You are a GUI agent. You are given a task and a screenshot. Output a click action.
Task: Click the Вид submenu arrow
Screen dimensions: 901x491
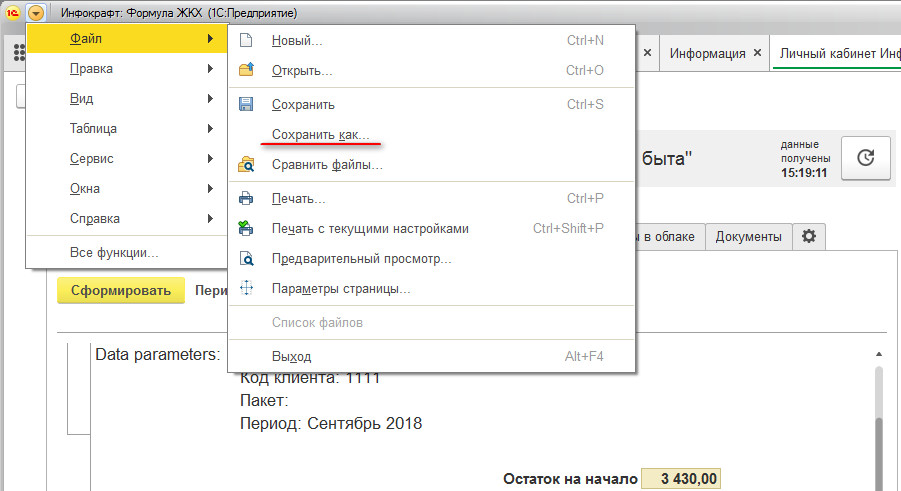pos(210,98)
